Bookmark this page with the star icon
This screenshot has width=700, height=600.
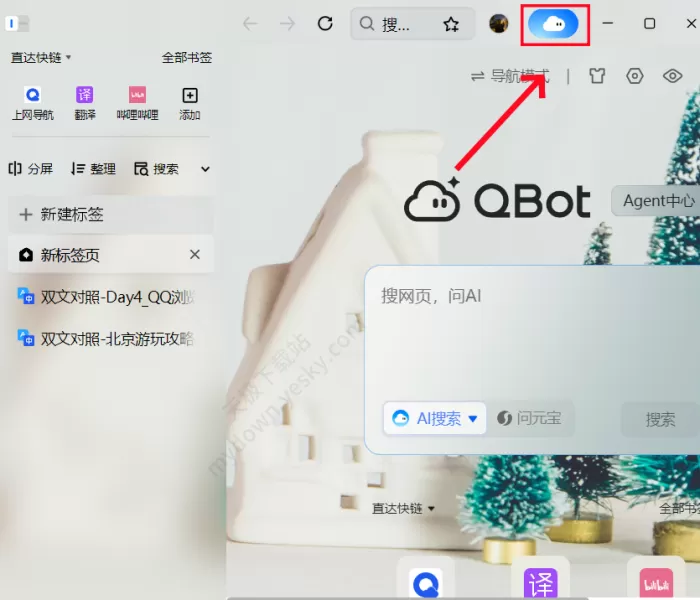click(x=451, y=24)
